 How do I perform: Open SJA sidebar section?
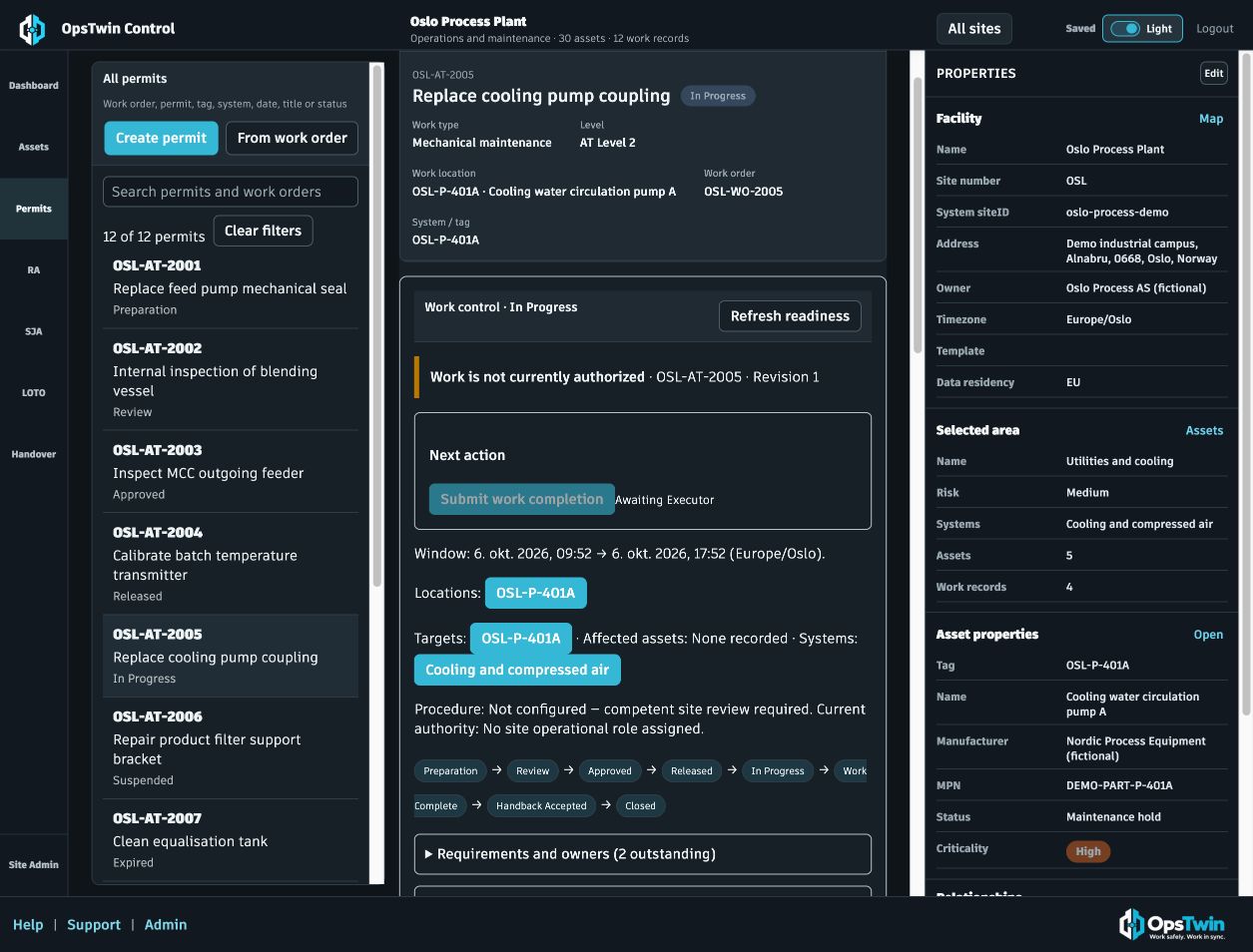coord(34,331)
